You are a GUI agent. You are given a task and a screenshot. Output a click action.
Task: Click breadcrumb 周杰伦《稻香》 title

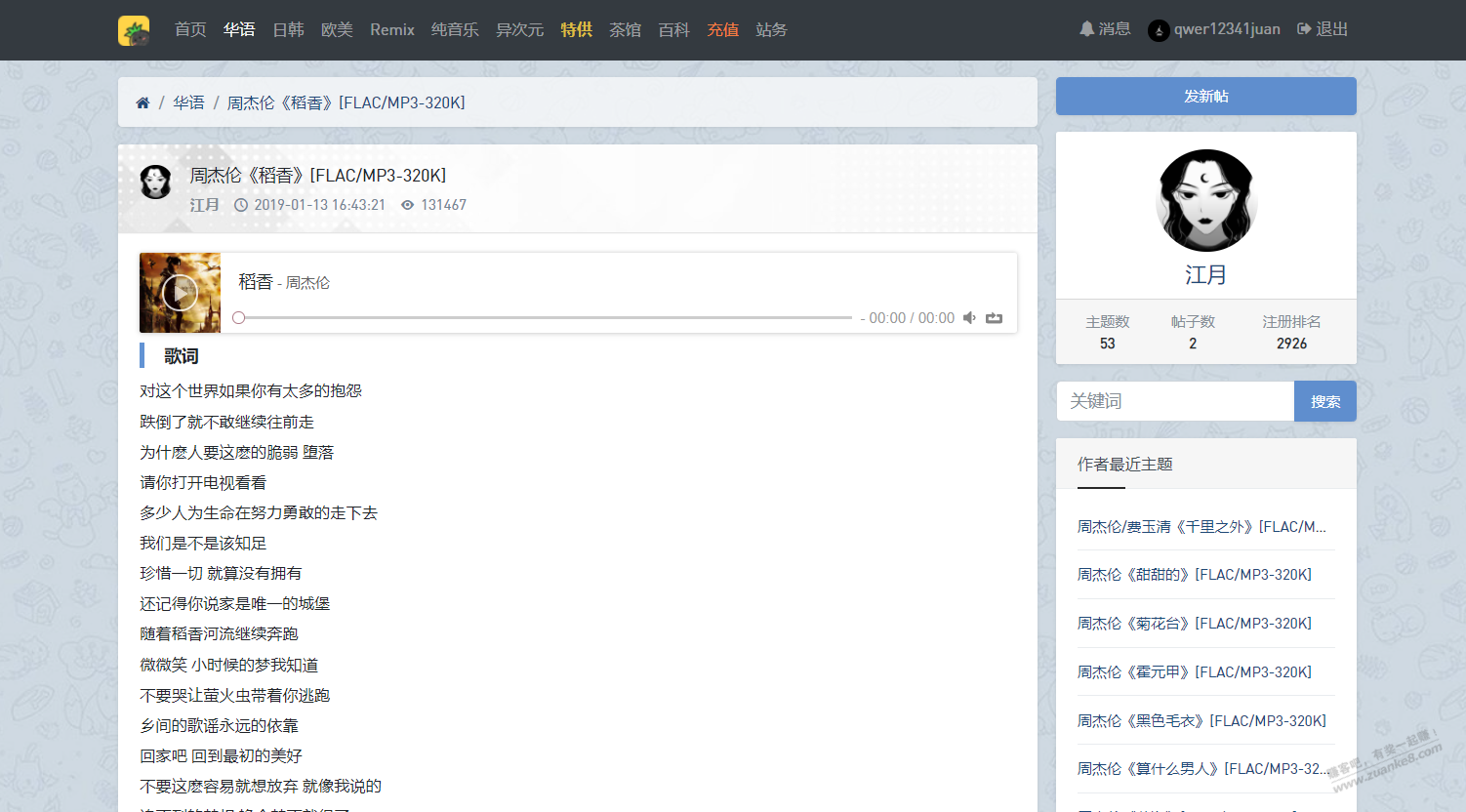[346, 102]
